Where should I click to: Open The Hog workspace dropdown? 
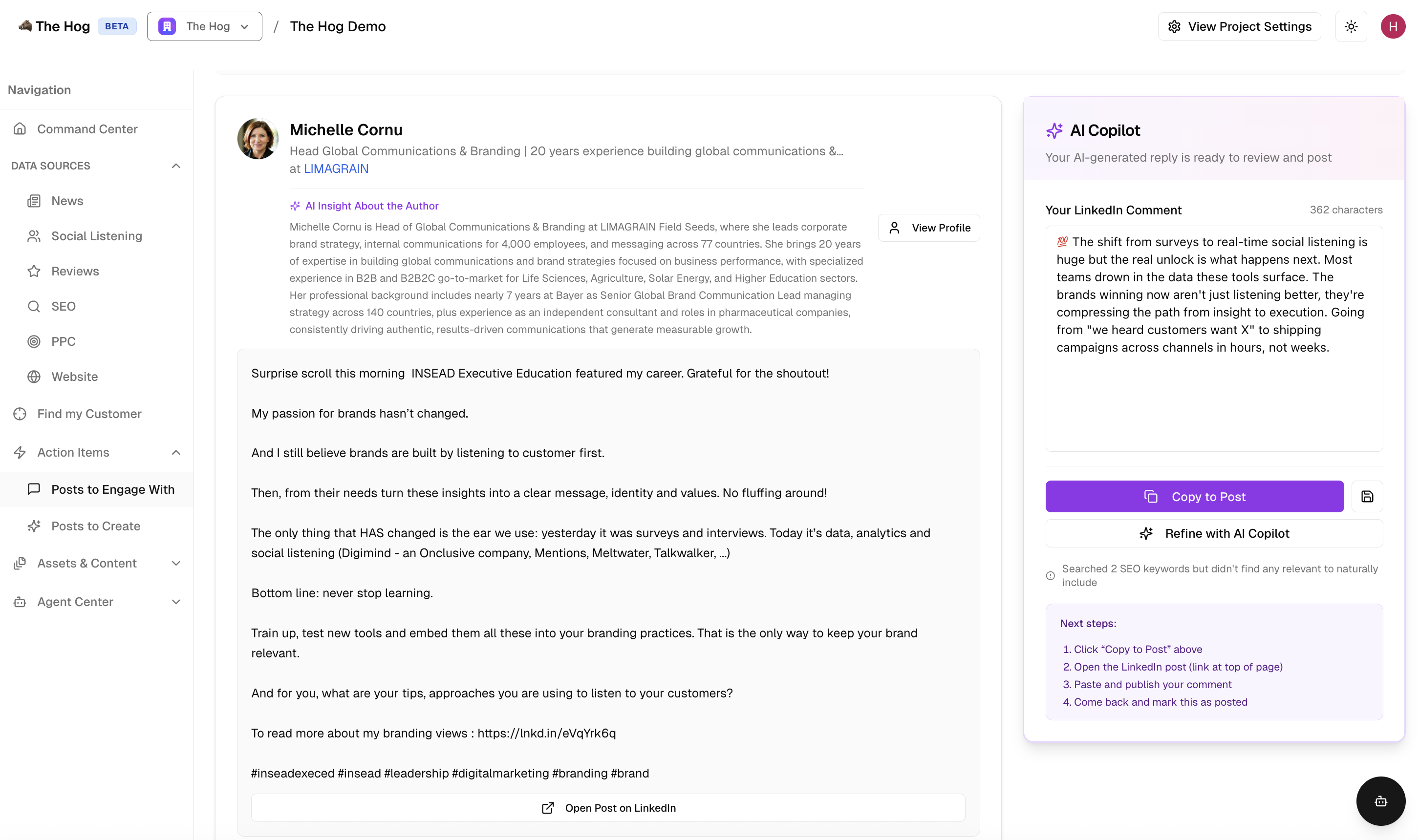pos(204,26)
